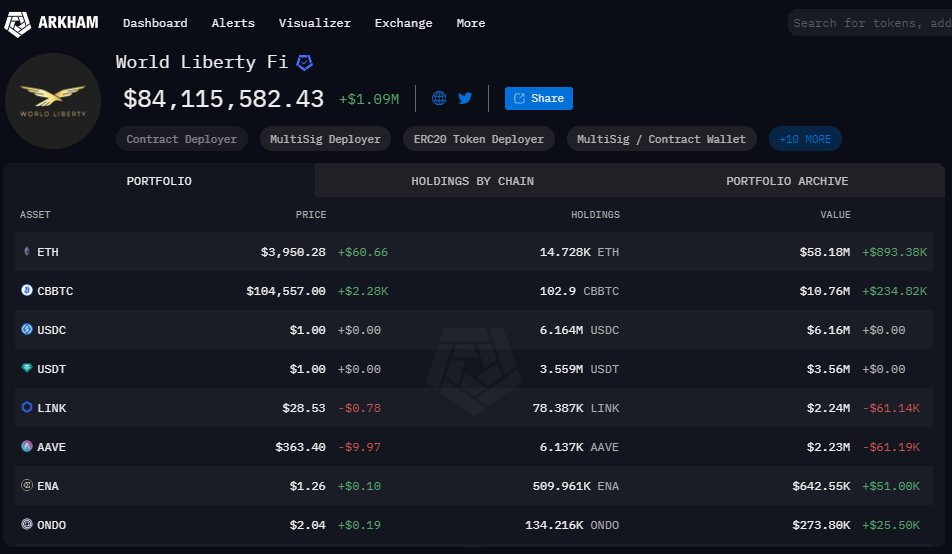Click the $58.18M ETH value
The width and height of the screenshot is (952, 554).
(x=824, y=251)
